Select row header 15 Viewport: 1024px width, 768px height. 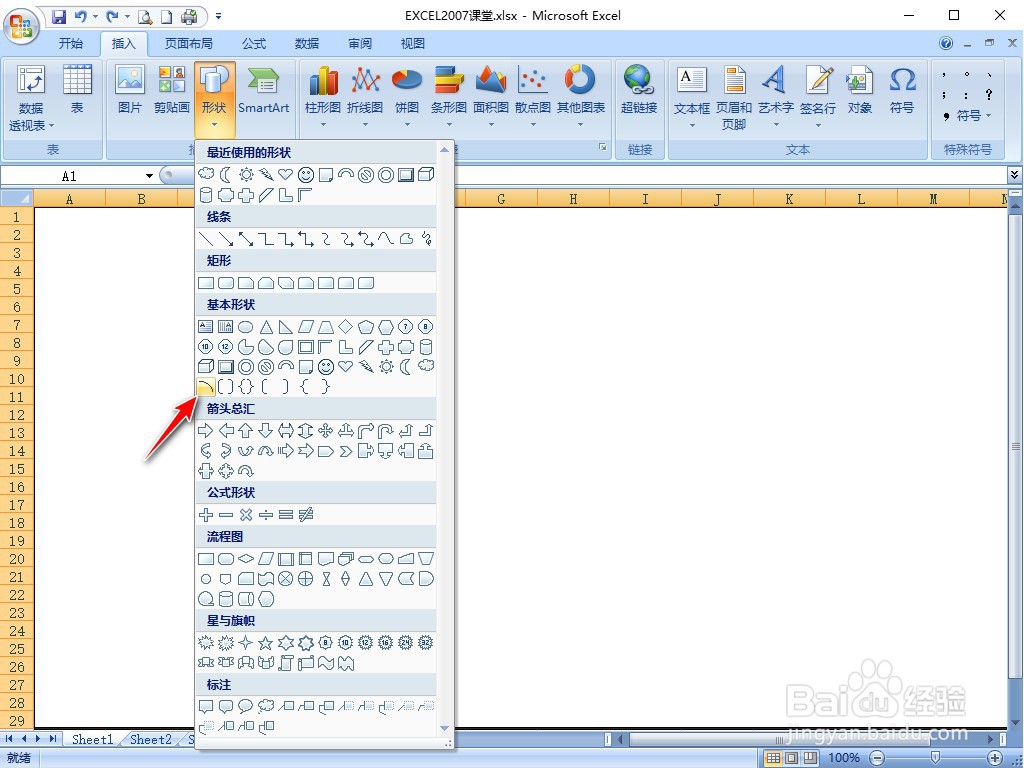click(x=17, y=469)
